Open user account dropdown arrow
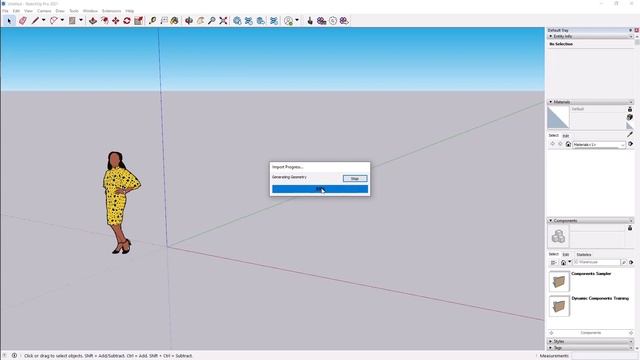 click(297, 20)
